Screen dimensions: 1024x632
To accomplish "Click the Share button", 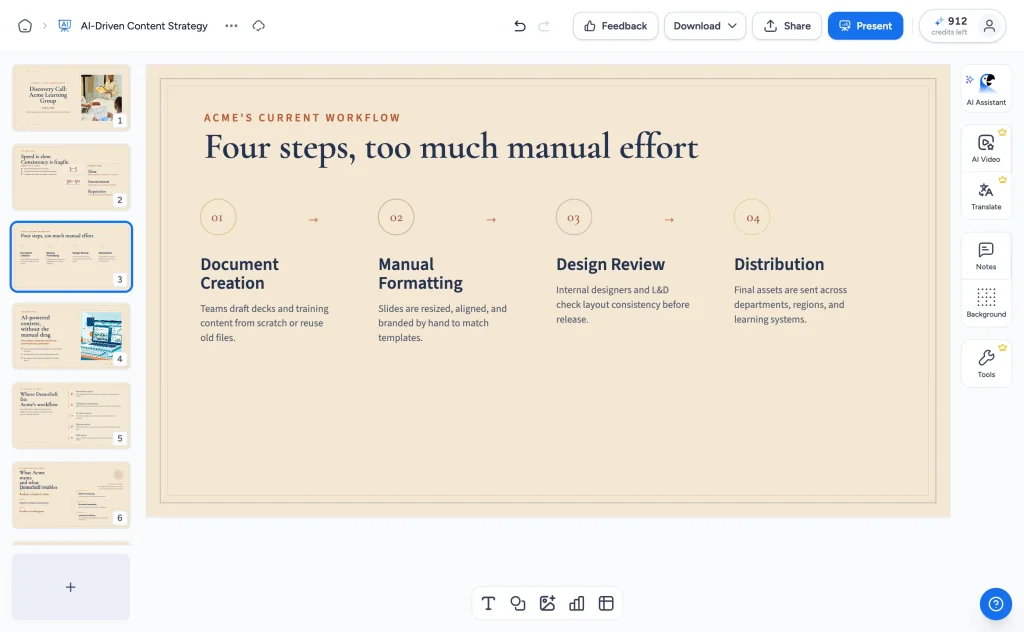I will [787, 26].
